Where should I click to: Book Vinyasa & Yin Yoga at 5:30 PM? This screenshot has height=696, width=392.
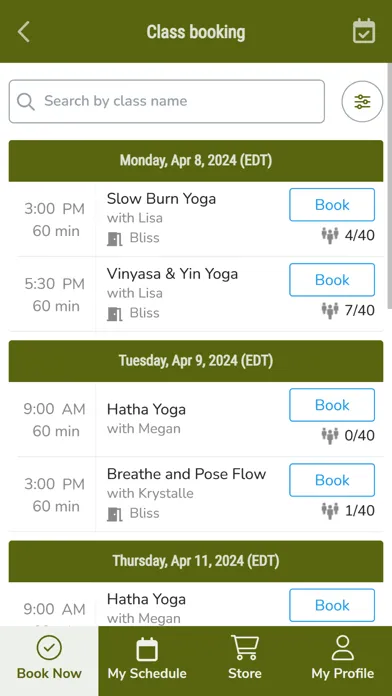pos(332,280)
